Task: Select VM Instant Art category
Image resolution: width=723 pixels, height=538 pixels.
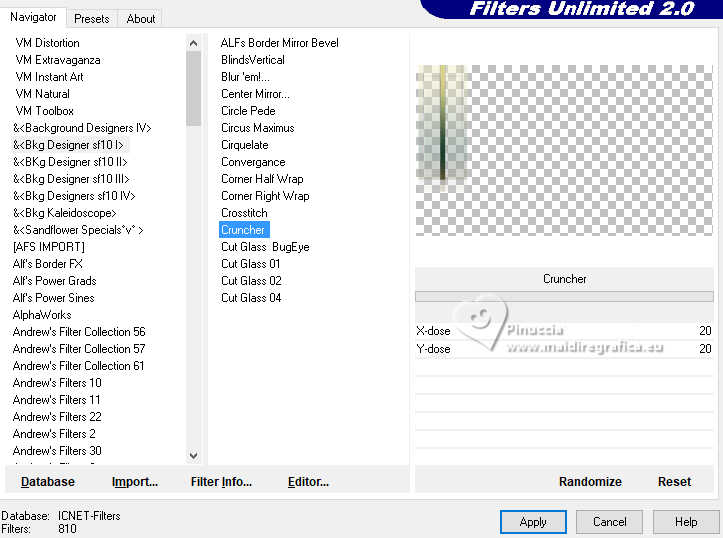Action: 49,77
